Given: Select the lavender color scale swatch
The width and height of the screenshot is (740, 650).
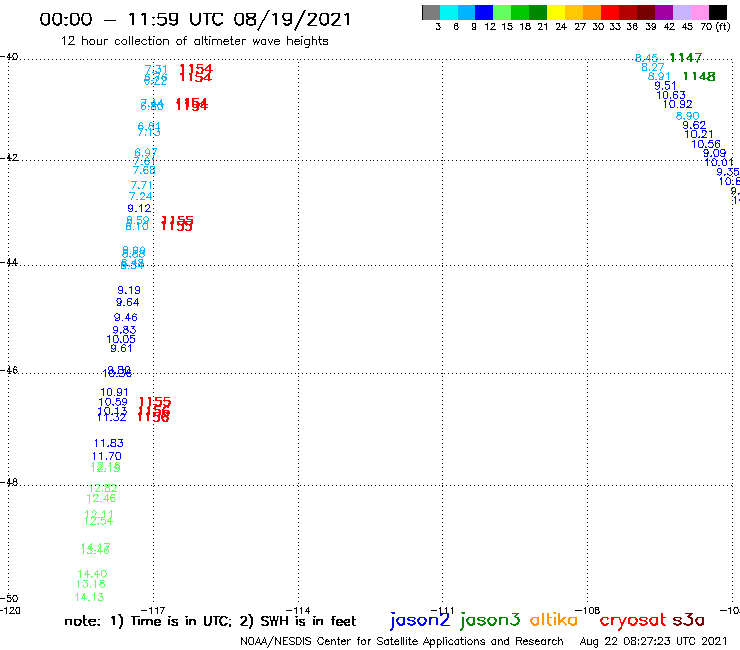Looking at the screenshot, I should click(681, 12).
